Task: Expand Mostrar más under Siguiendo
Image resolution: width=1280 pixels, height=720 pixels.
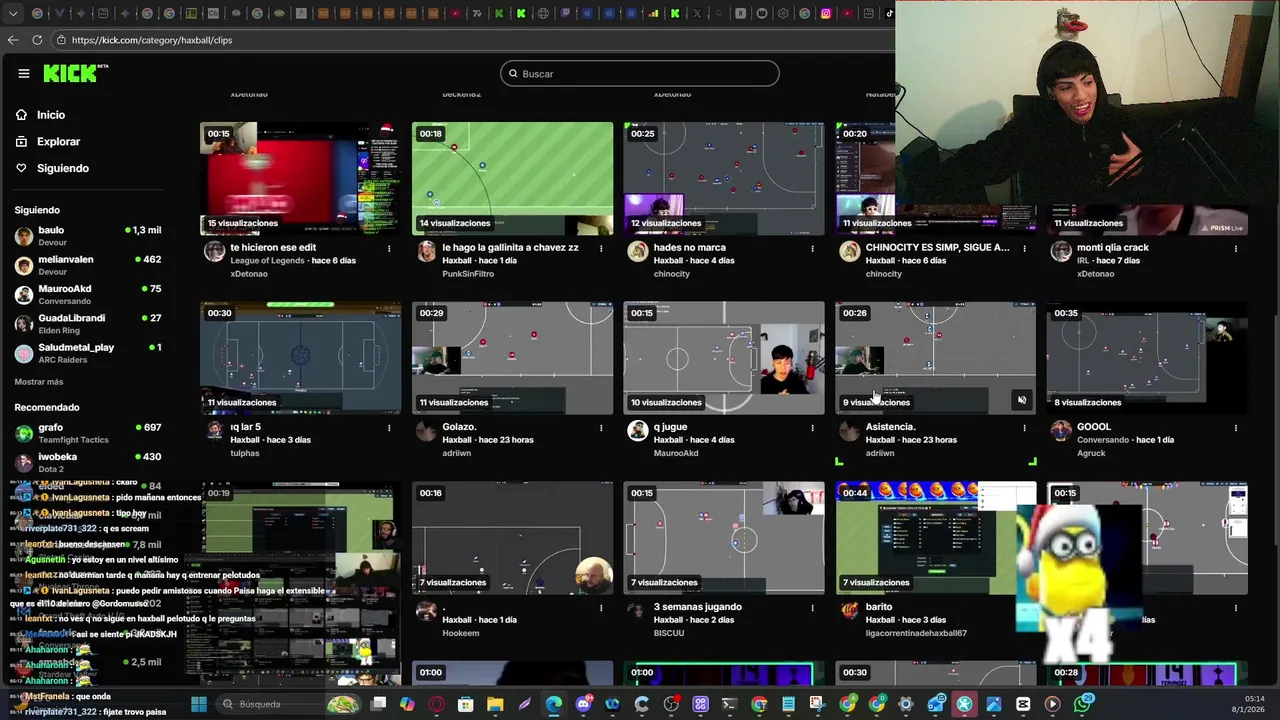Action: pyautogui.click(x=39, y=382)
